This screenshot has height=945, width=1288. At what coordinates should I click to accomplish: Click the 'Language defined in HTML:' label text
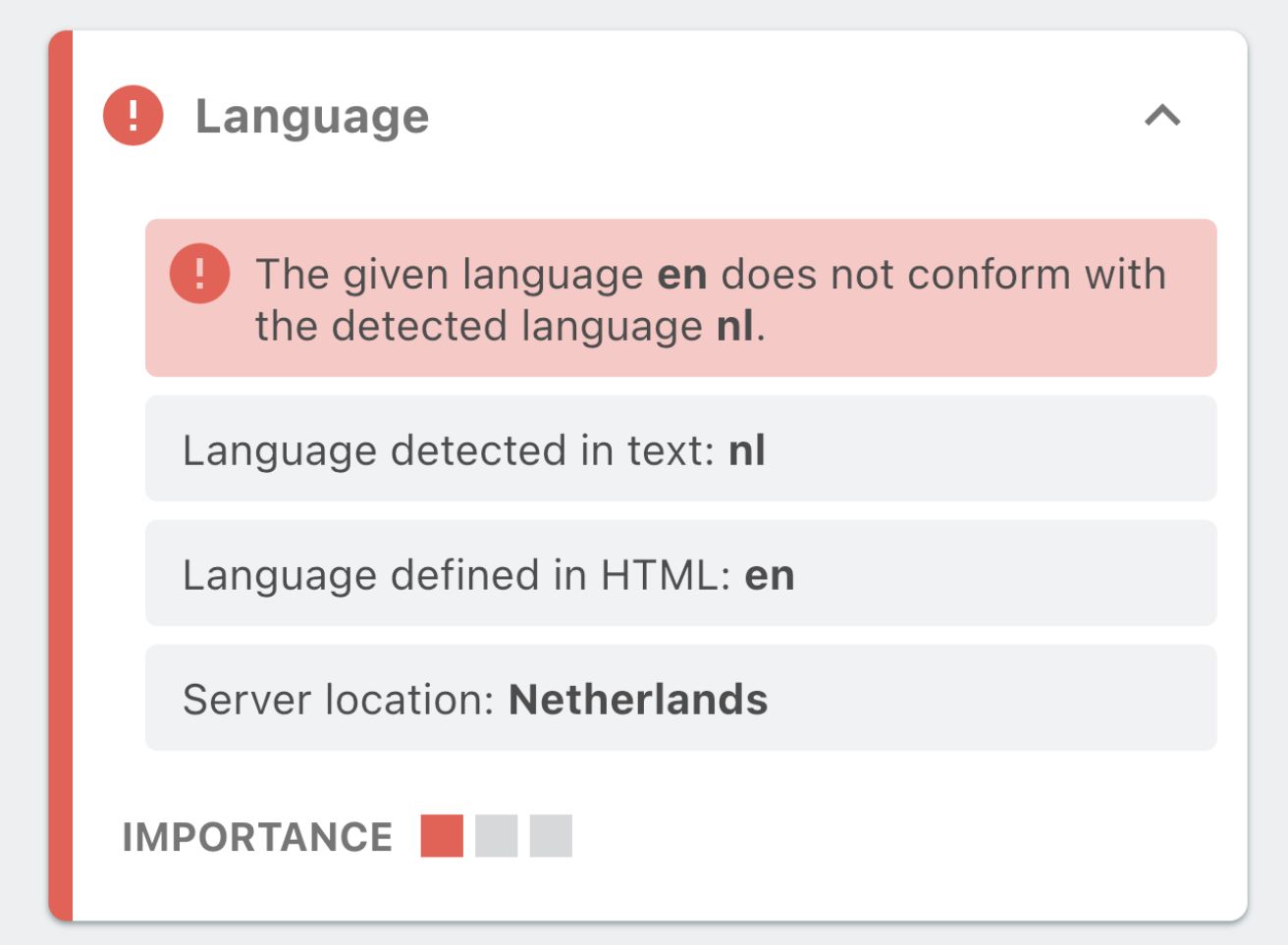tap(456, 575)
